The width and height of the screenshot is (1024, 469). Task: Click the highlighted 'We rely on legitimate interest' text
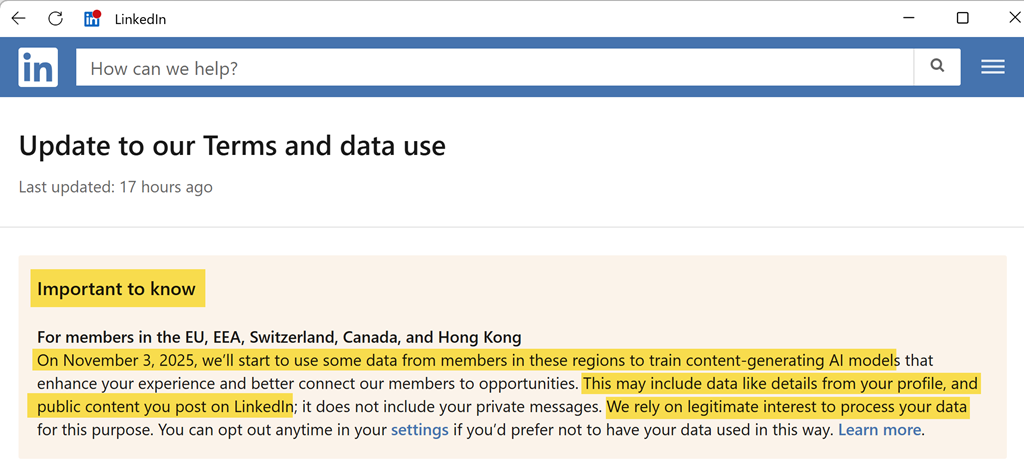787,407
